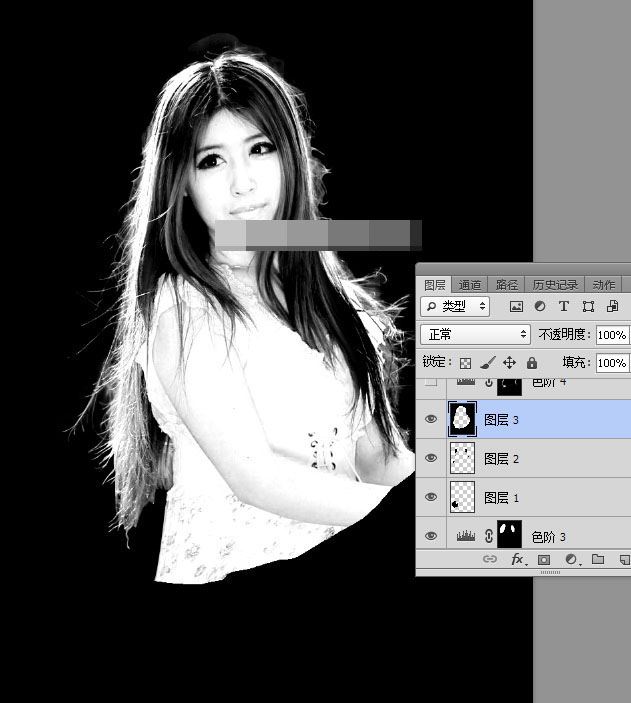Filter layers by adjustment layer icon
631x703 pixels.
point(540,306)
